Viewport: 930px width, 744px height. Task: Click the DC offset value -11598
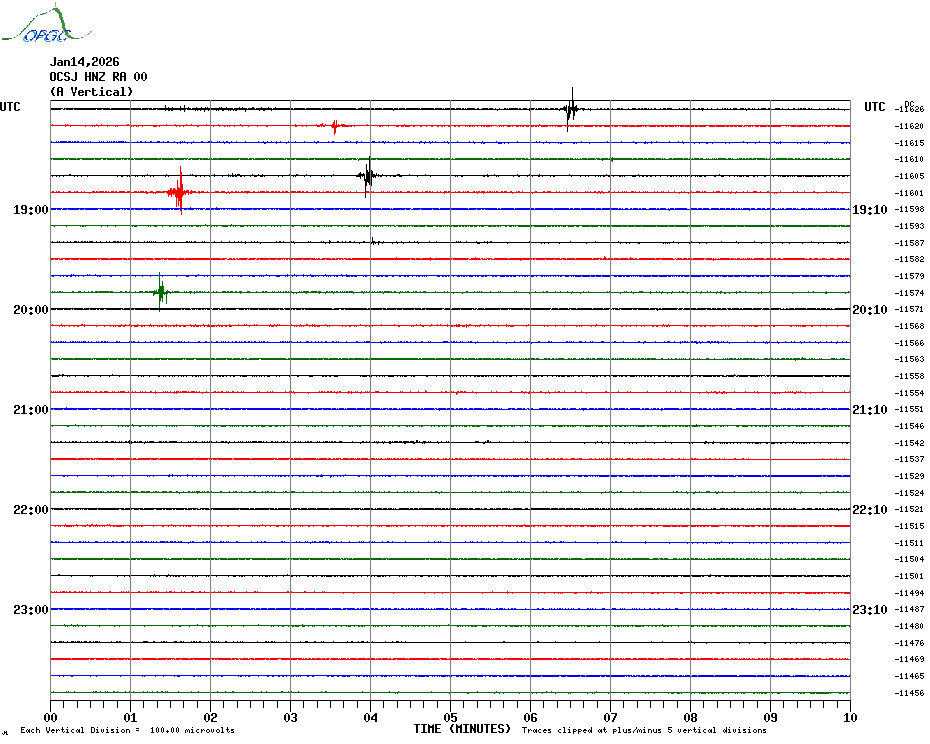pyautogui.click(x=909, y=209)
